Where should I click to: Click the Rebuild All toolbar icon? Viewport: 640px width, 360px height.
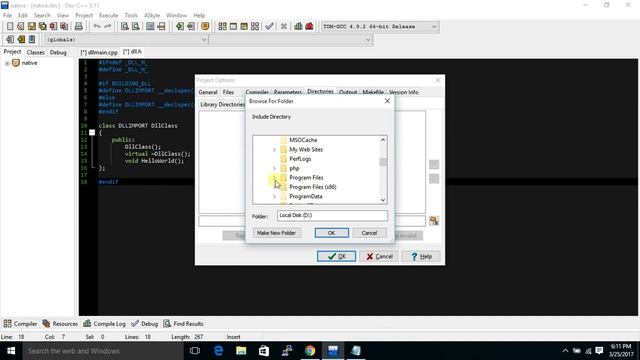click(x=255, y=27)
